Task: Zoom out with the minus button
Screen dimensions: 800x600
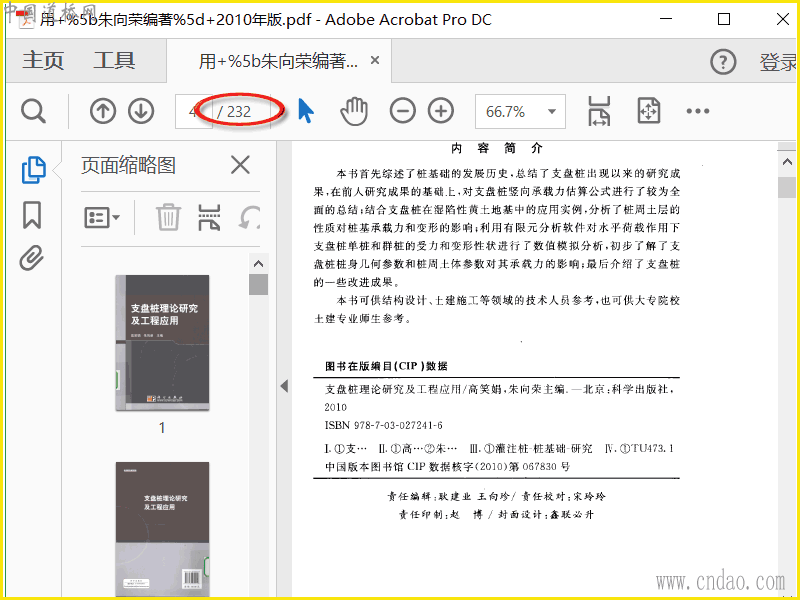Action: [403, 111]
